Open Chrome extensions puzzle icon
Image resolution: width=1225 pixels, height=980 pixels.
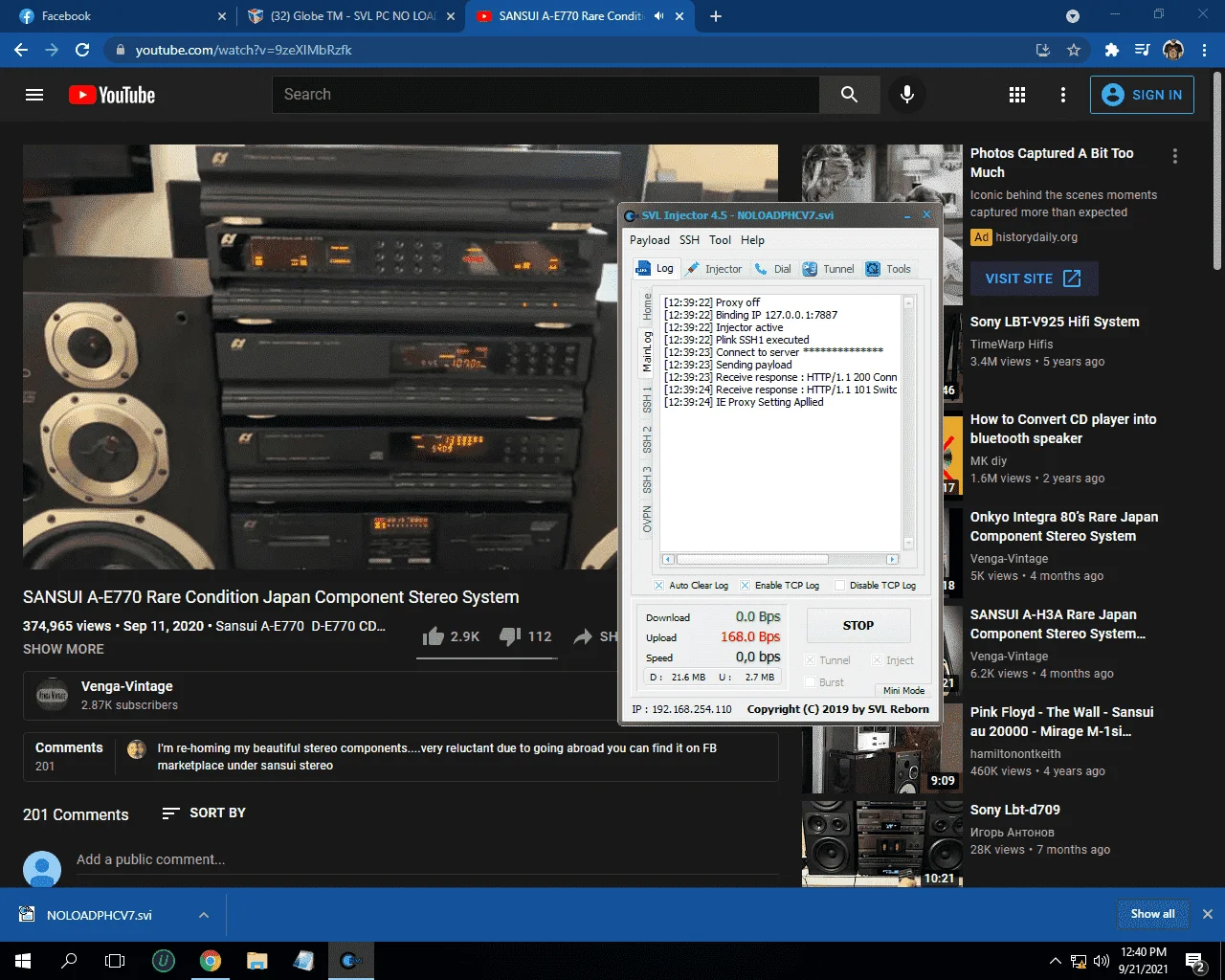1111,50
